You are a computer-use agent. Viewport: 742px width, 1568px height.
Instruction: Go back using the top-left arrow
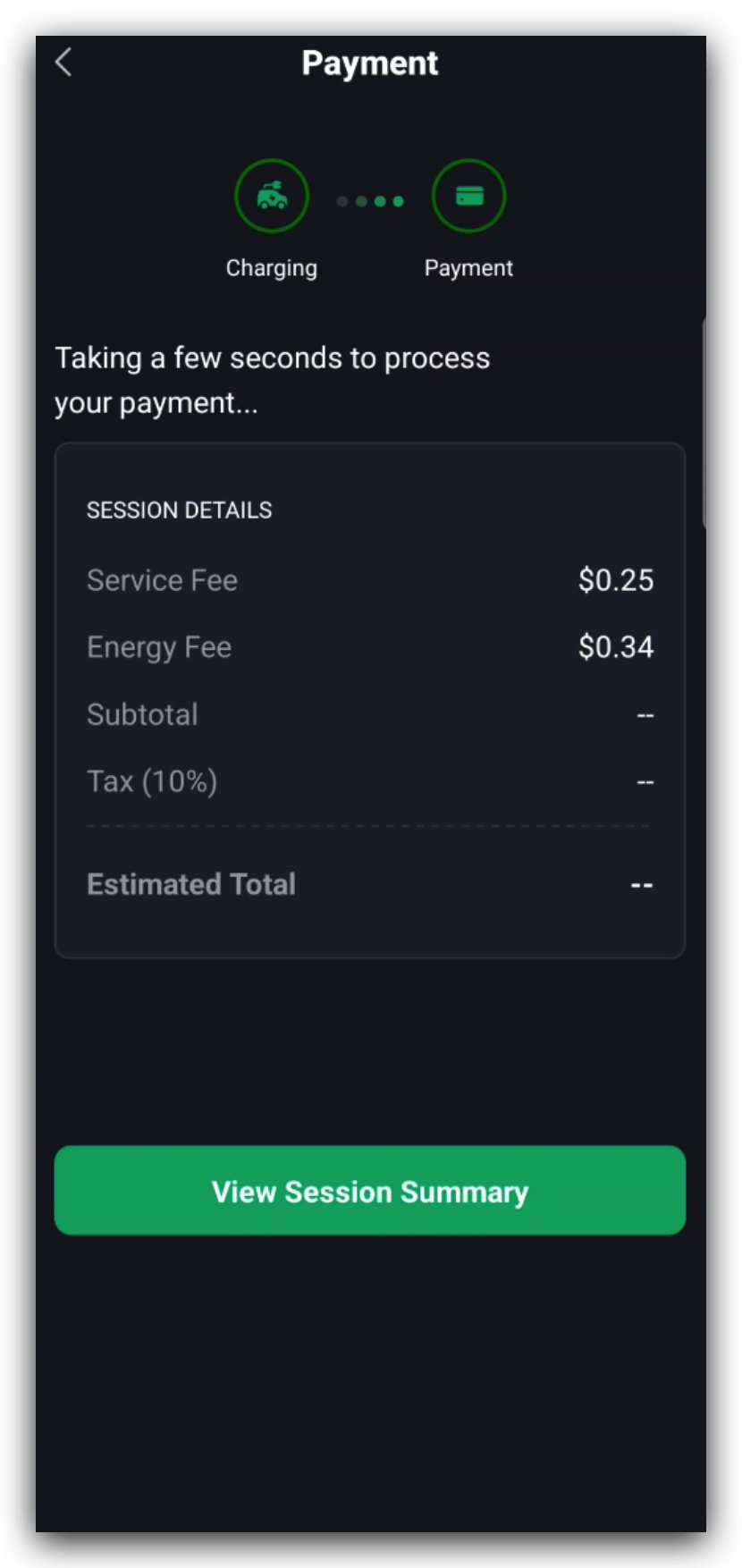pyautogui.click(x=63, y=63)
